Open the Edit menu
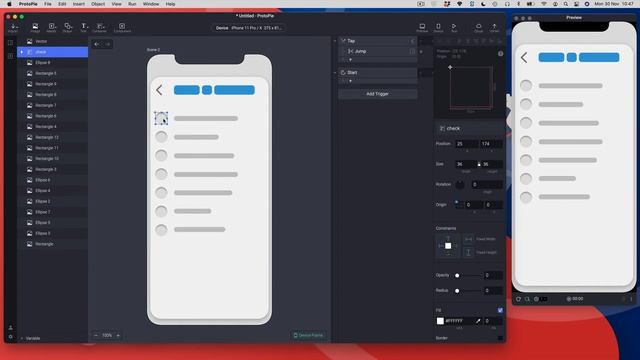 (x=62, y=4)
